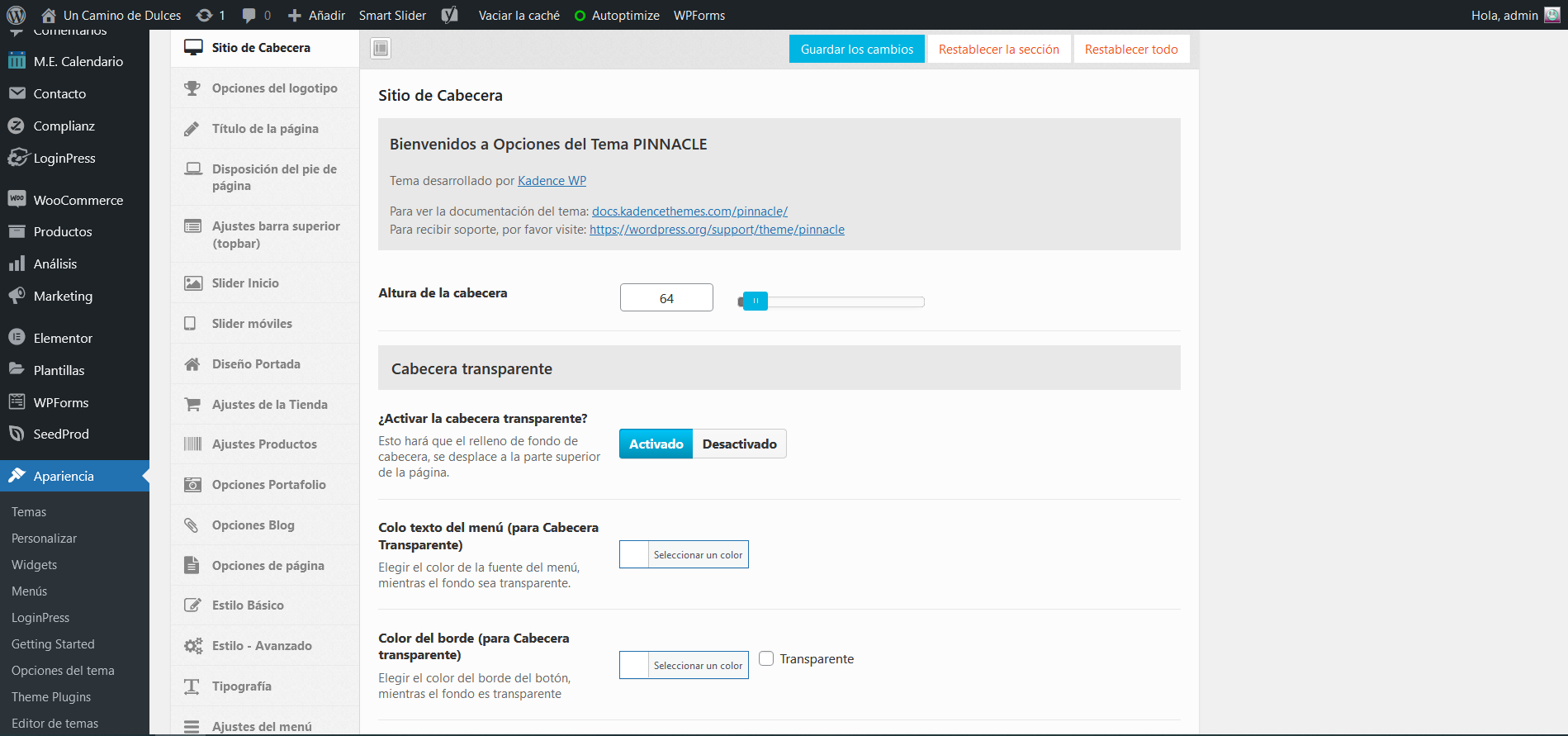Screen dimensions: 1568x736
Task: Click the home icon for Diseño Portada
Action: [x=192, y=363]
